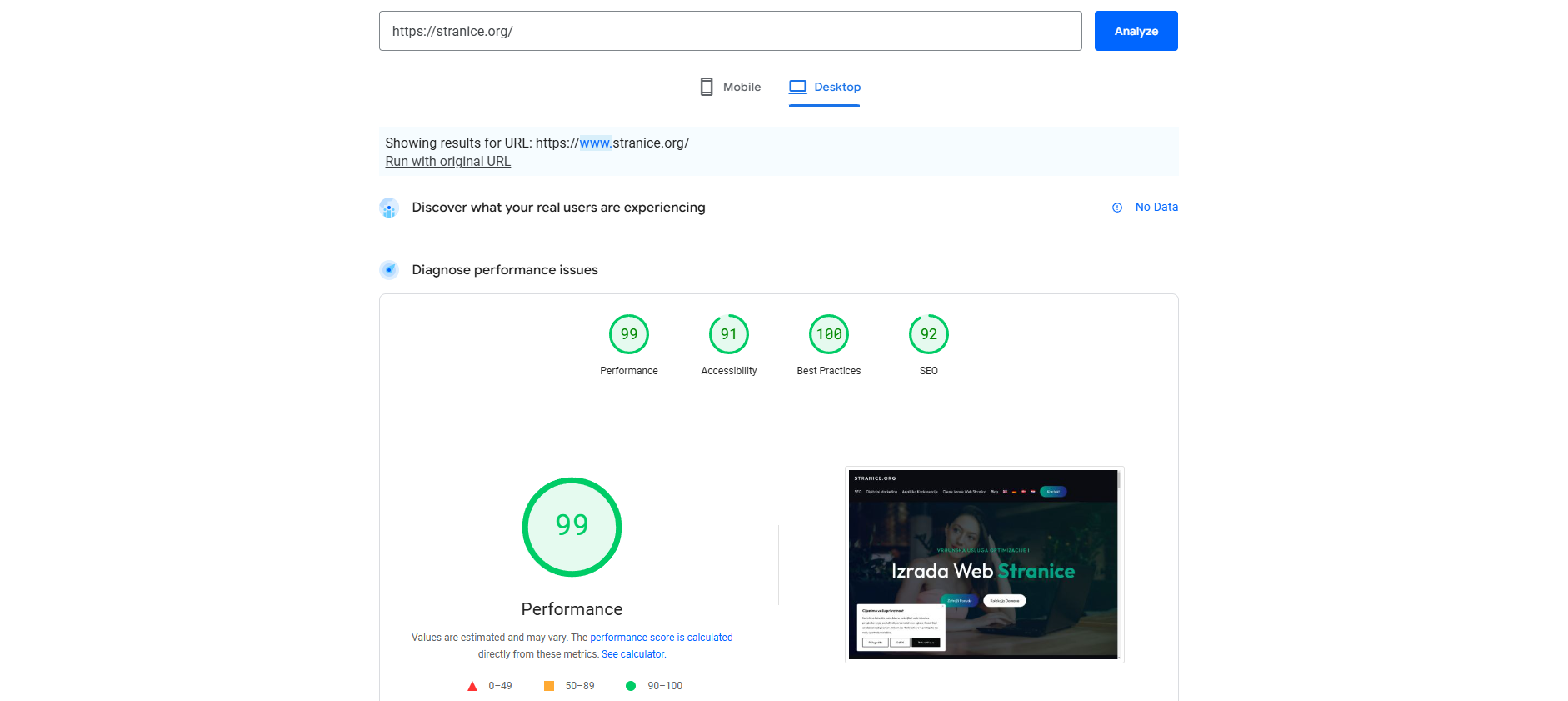Click the real users experience section icon
Screen dimensions: 1568x701
click(389, 208)
